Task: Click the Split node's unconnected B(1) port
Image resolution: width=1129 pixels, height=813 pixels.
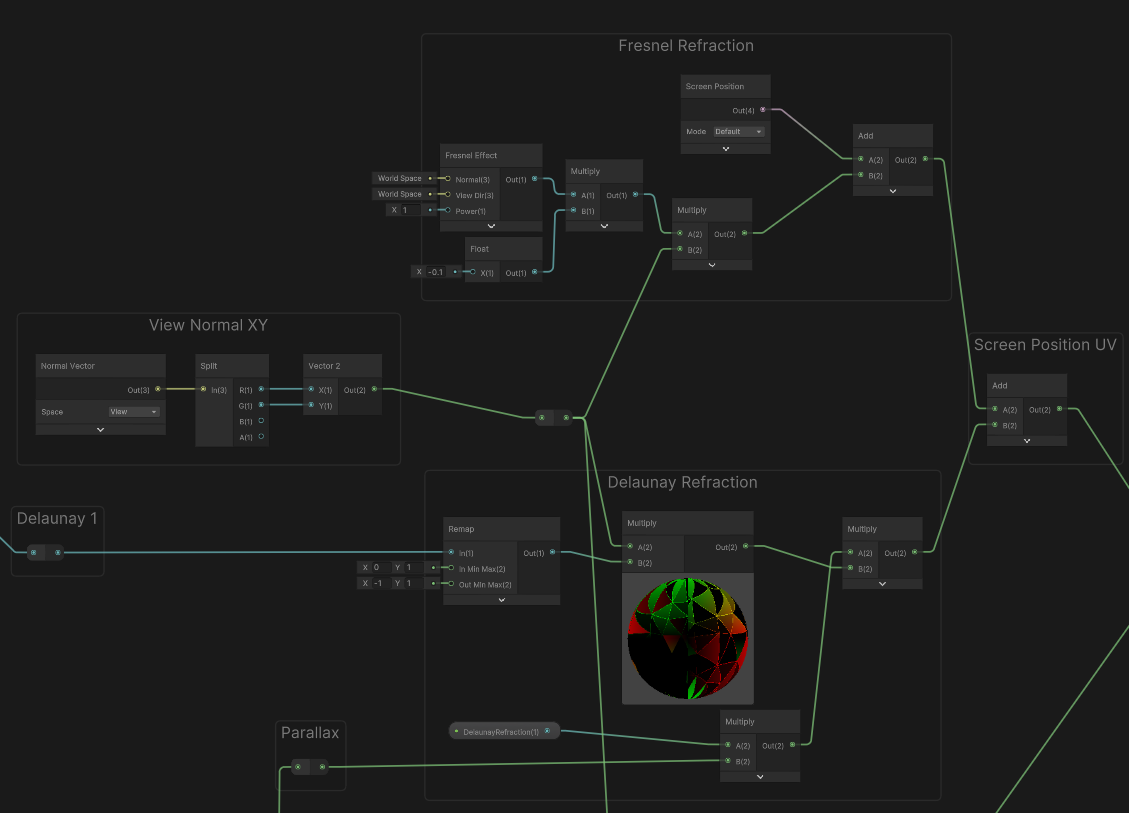Action: click(x=261, y=421)
